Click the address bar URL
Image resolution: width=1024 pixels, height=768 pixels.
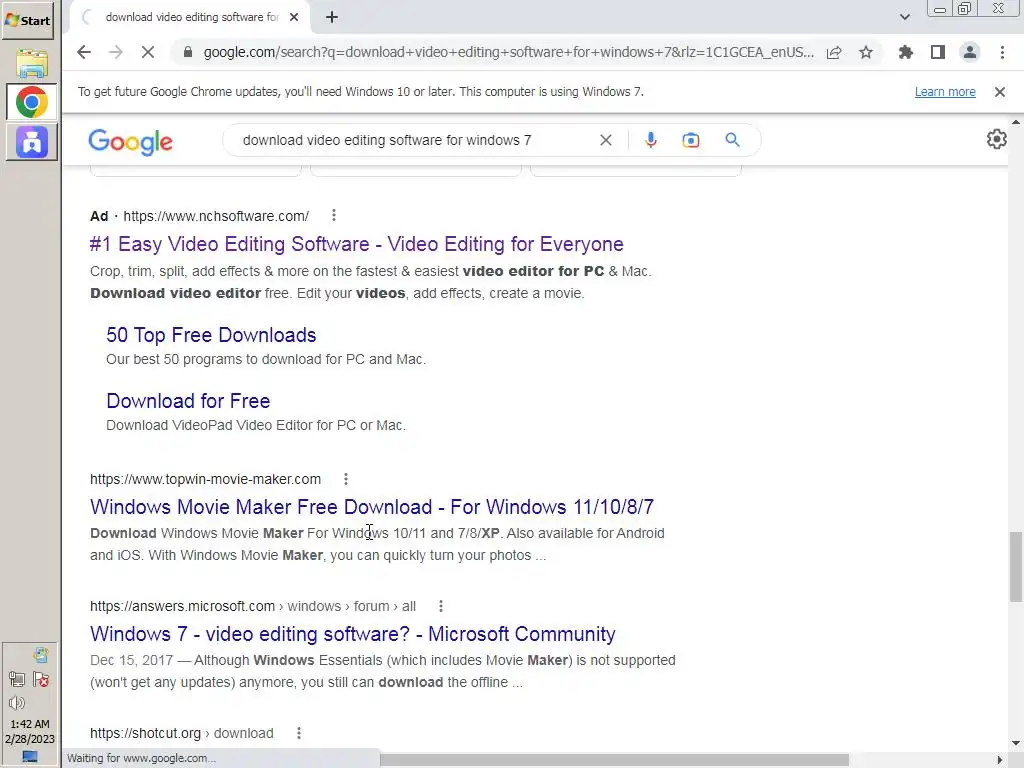(509, 52)
